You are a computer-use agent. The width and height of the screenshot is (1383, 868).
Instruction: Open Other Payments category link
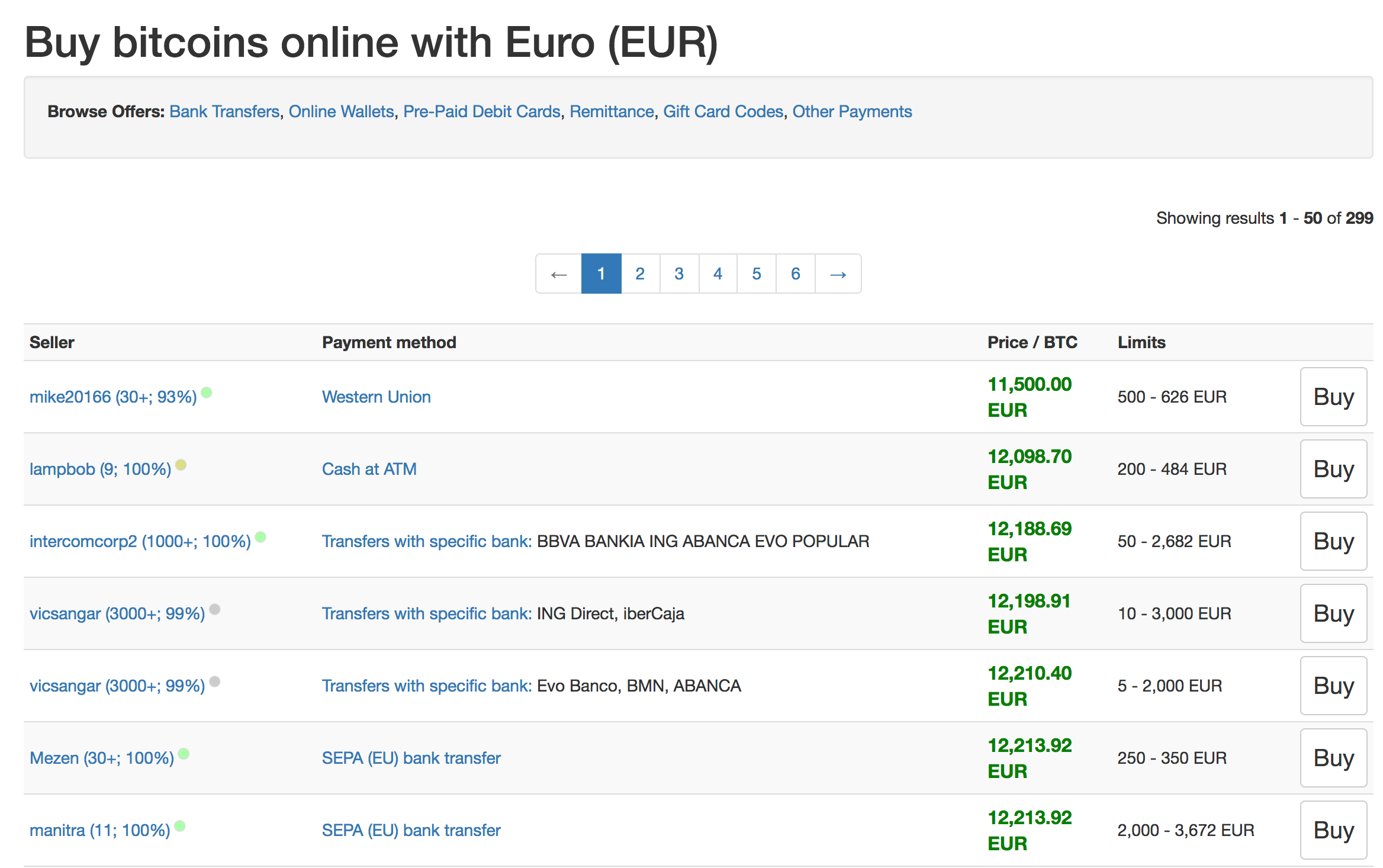tap(852, 111)
